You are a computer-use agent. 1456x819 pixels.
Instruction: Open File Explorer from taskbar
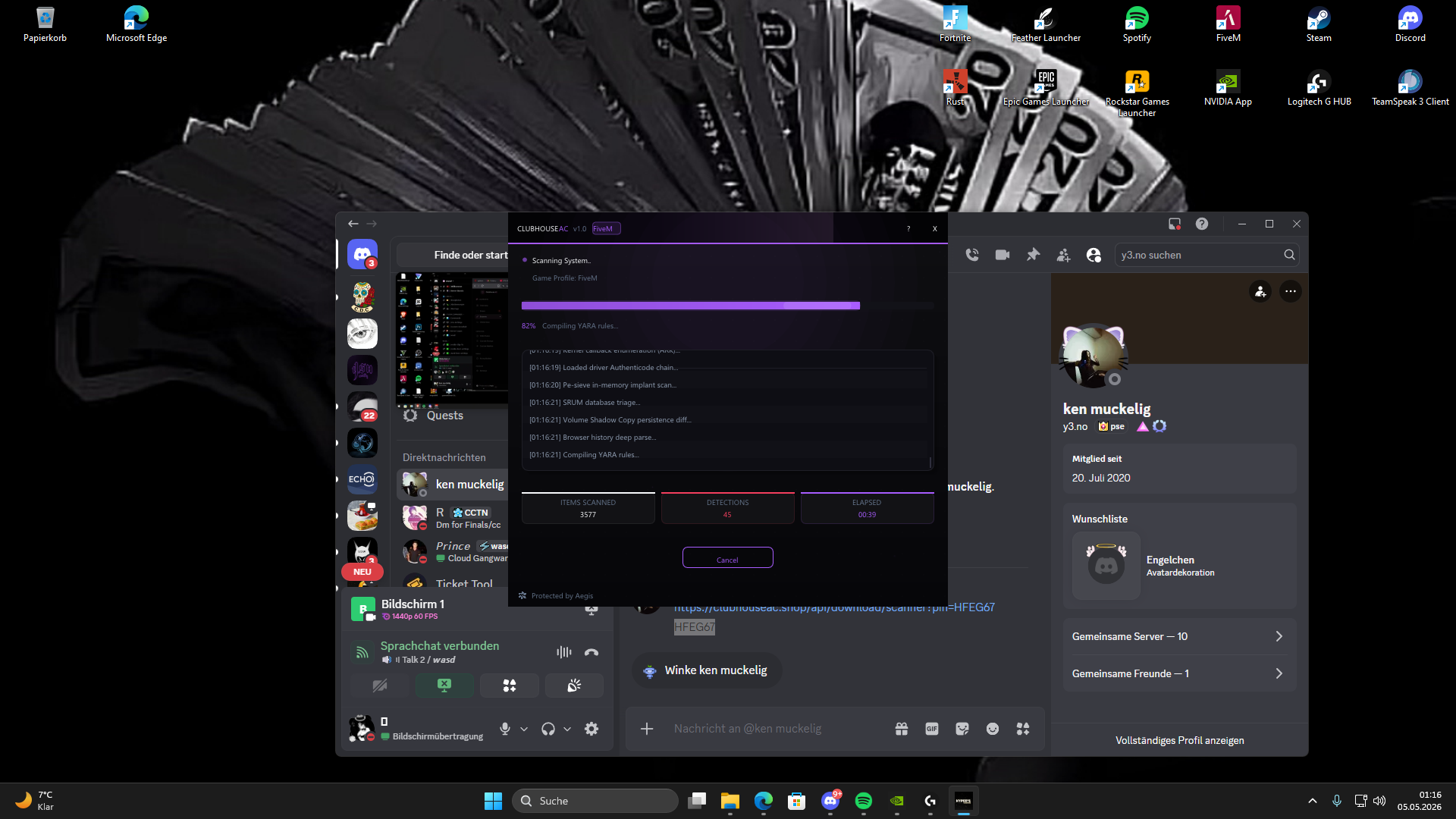(730, 801)
